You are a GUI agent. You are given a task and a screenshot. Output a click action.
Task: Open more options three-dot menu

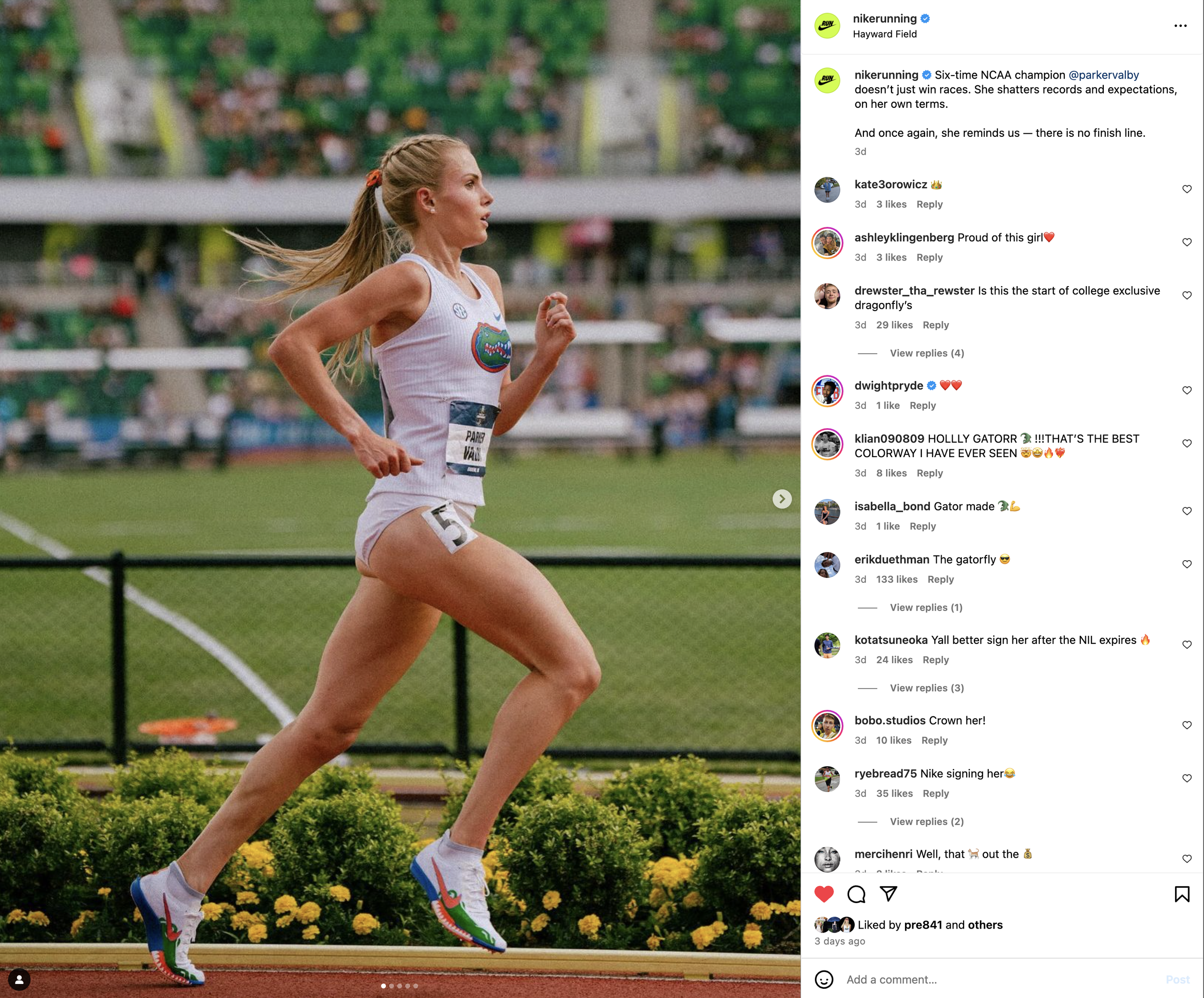coord(1180,26)
